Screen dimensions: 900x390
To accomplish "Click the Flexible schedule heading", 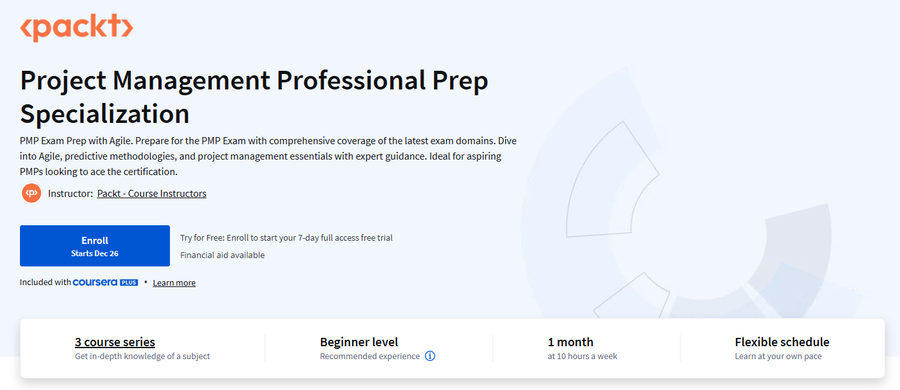I will pyautogui.click(x=782, y=342).
